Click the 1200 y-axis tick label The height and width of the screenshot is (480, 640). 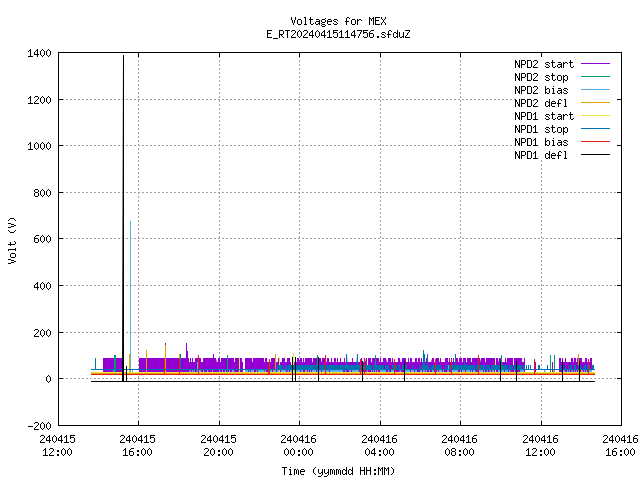(x=39, y=100)
